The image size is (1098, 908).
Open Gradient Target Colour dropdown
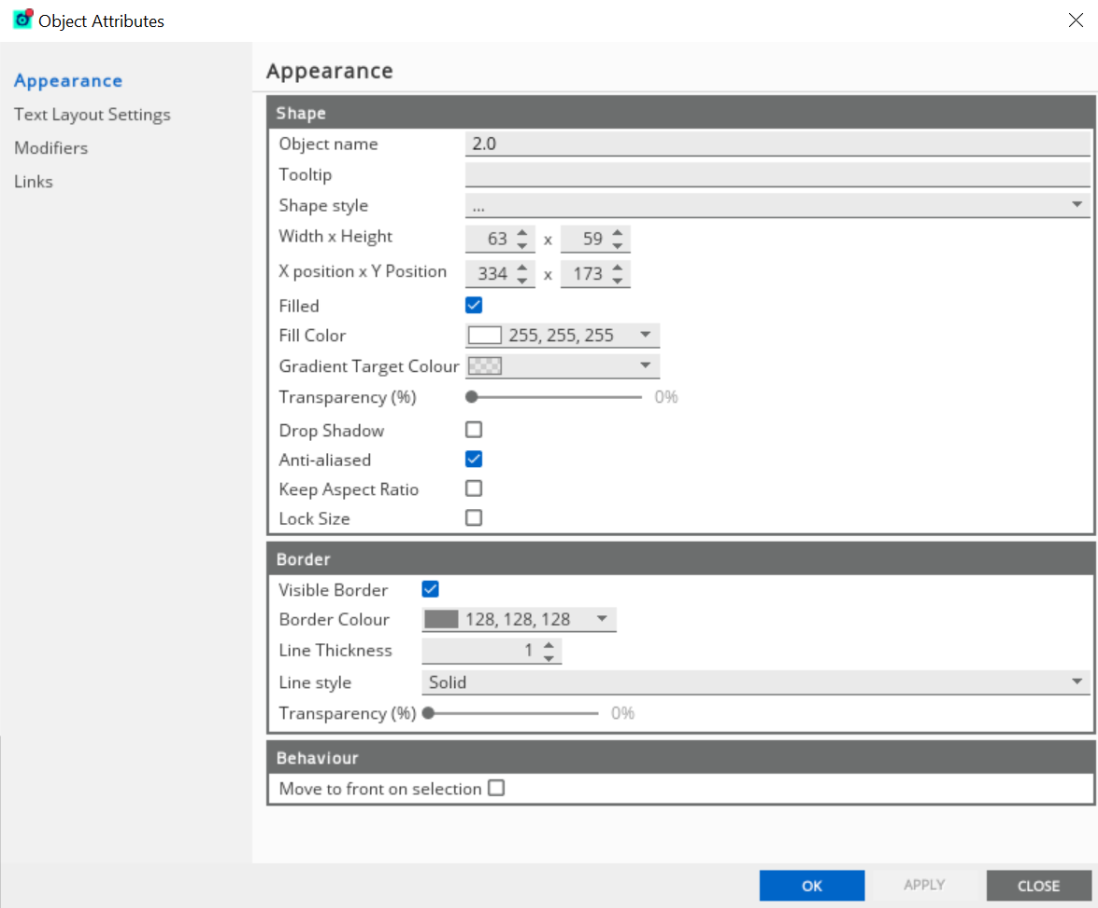[x=645, y=366]
